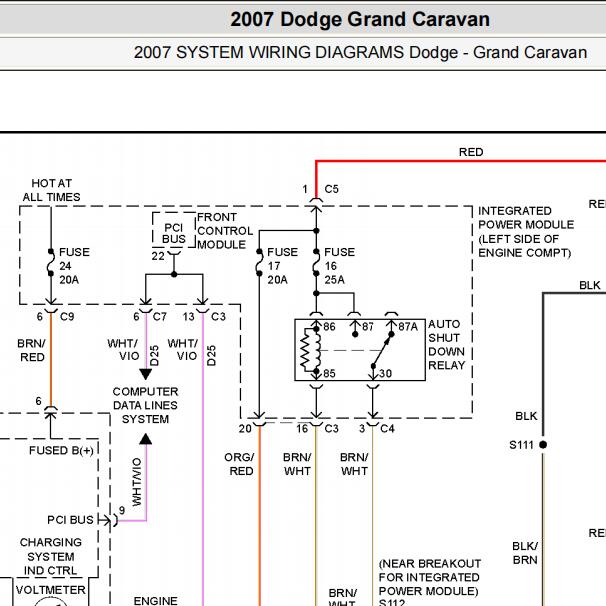Click relay terminal number '87A'
Viewport: 606px width, 606px height.
pos(408,327)
